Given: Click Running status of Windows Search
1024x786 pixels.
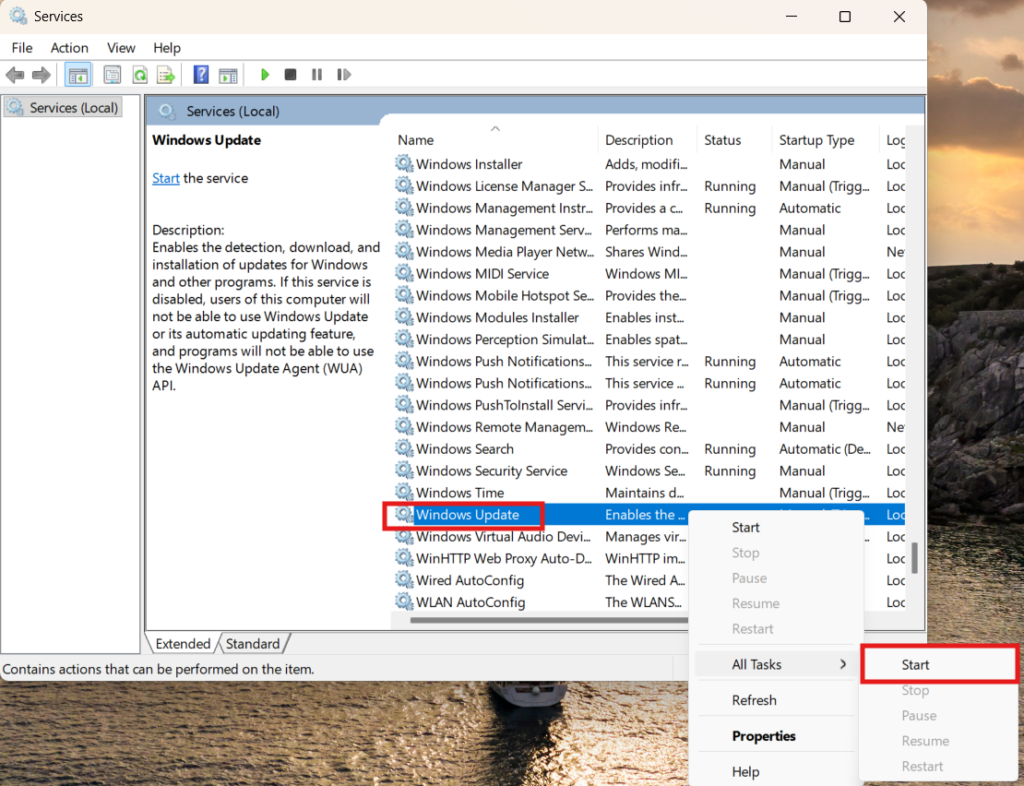Looking at the screenshot, I should tap(729, 448).
